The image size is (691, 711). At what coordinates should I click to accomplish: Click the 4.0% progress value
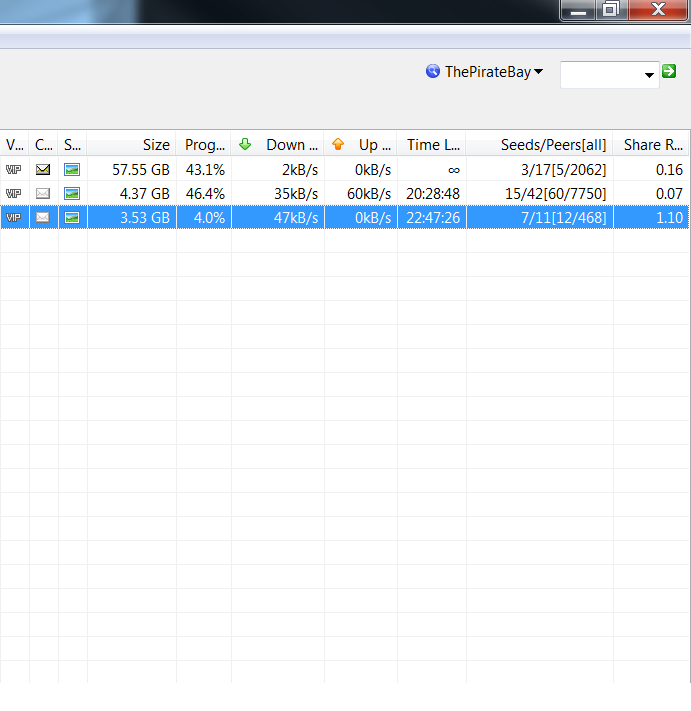click(x=209, y=218)
